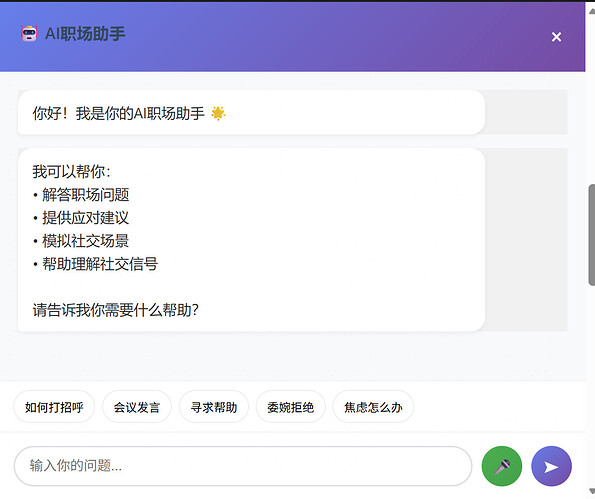Click the scrollbar up arrow
The image size is (595, 499).
pyautogui.click(x=591, y=11)
